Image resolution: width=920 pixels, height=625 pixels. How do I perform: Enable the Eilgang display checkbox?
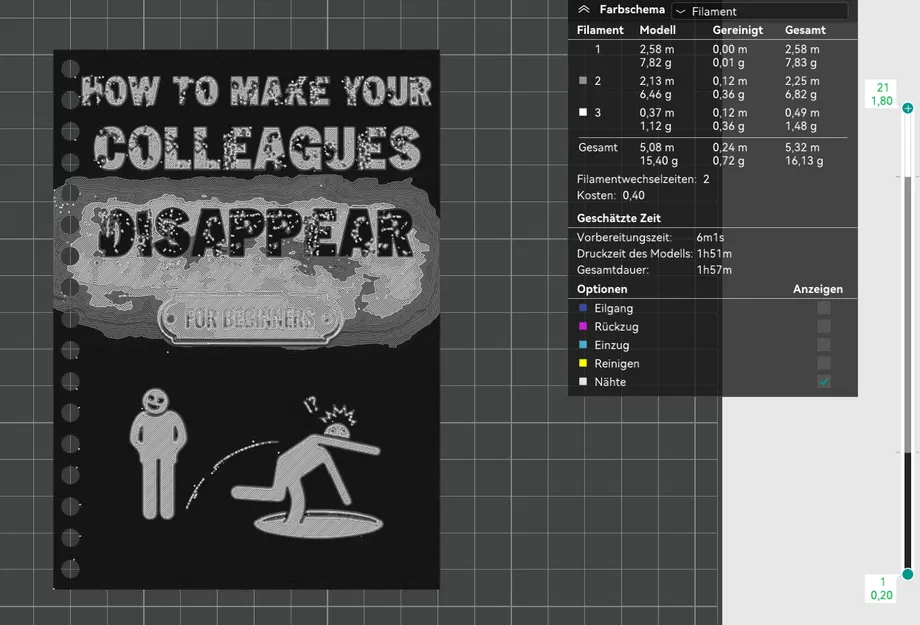(824, 308)
